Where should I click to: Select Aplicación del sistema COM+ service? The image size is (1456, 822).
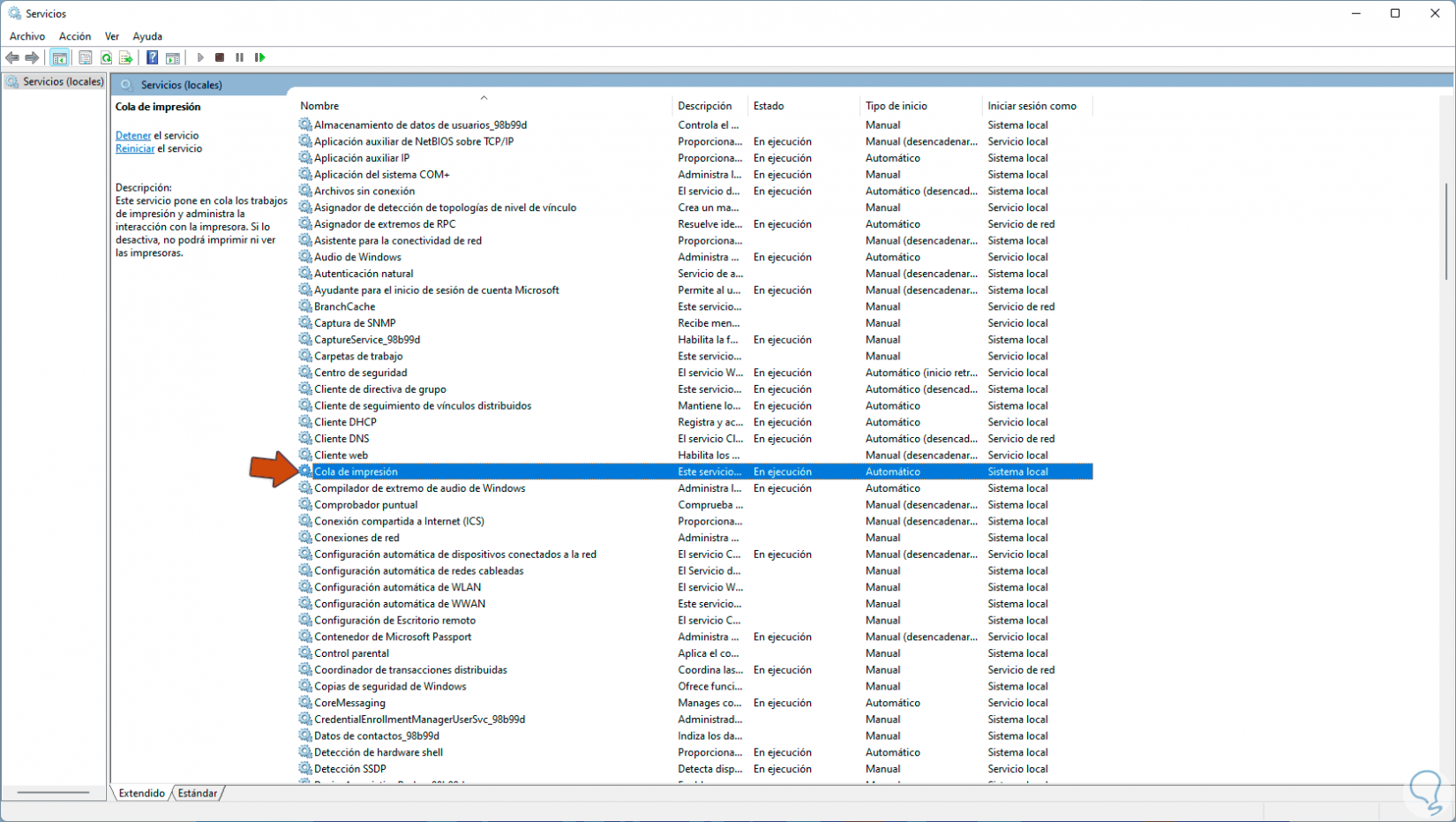[x=382, y=175]
